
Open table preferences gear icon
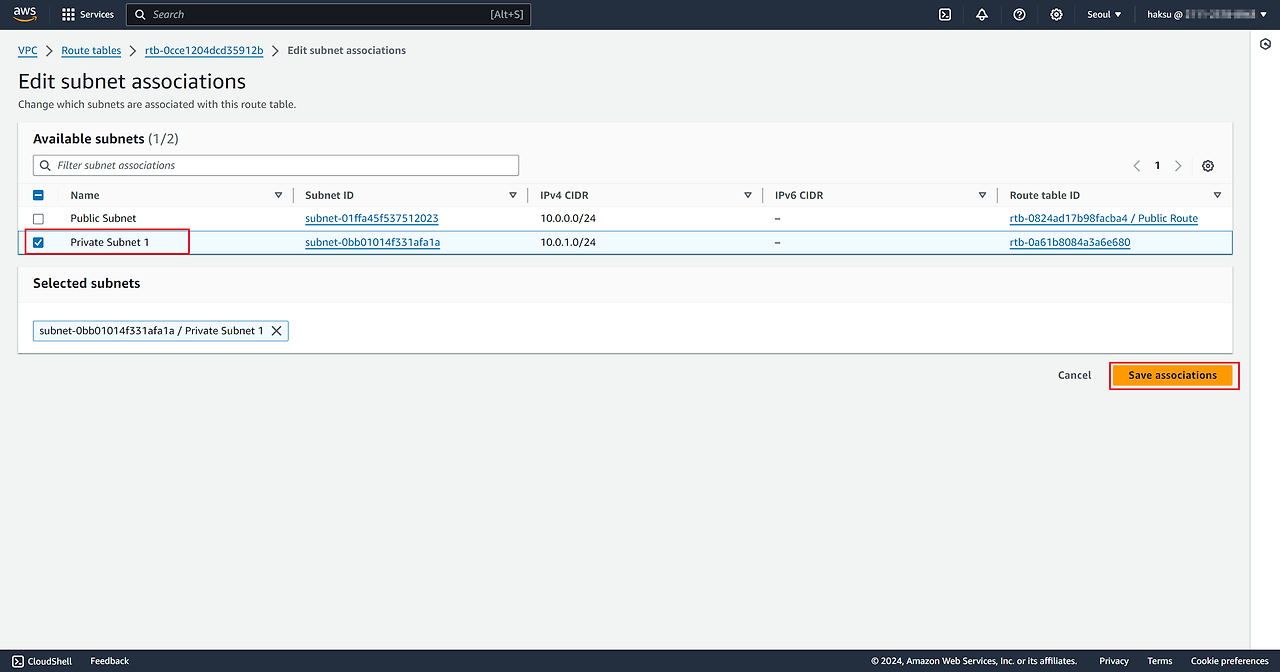tap(1208, 166)
